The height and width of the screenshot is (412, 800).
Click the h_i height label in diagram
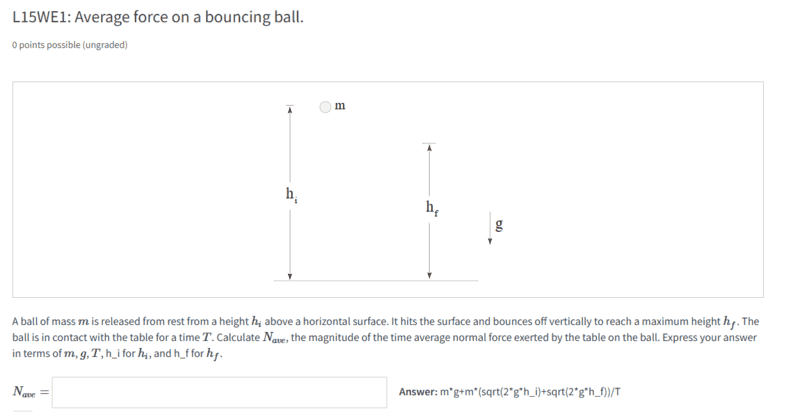pyautogui.click(x=292, y=194)
